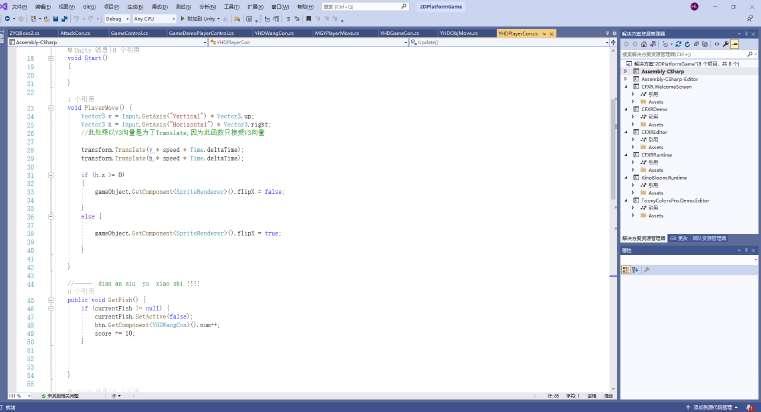Click the refresh icon in Solution Explorer toolbar

(687, 44)
